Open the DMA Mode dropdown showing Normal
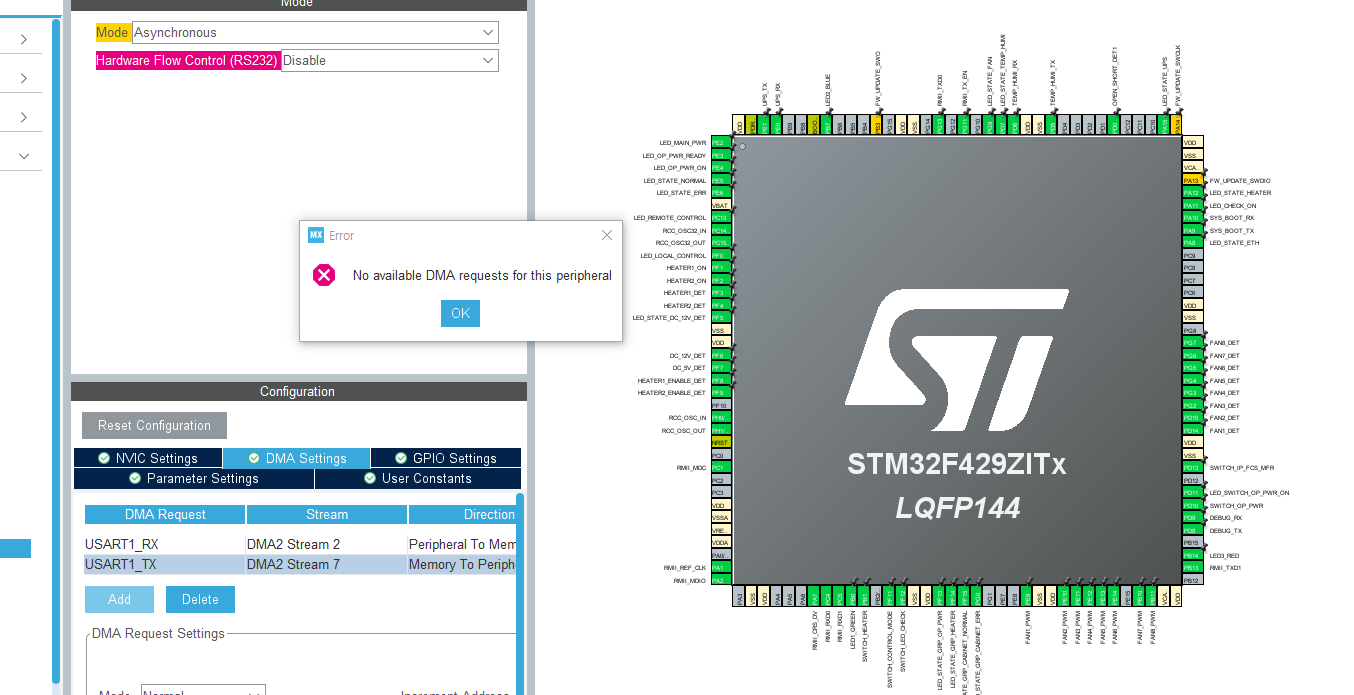Viewport: 1354px width, 695px height. (203, 690)
